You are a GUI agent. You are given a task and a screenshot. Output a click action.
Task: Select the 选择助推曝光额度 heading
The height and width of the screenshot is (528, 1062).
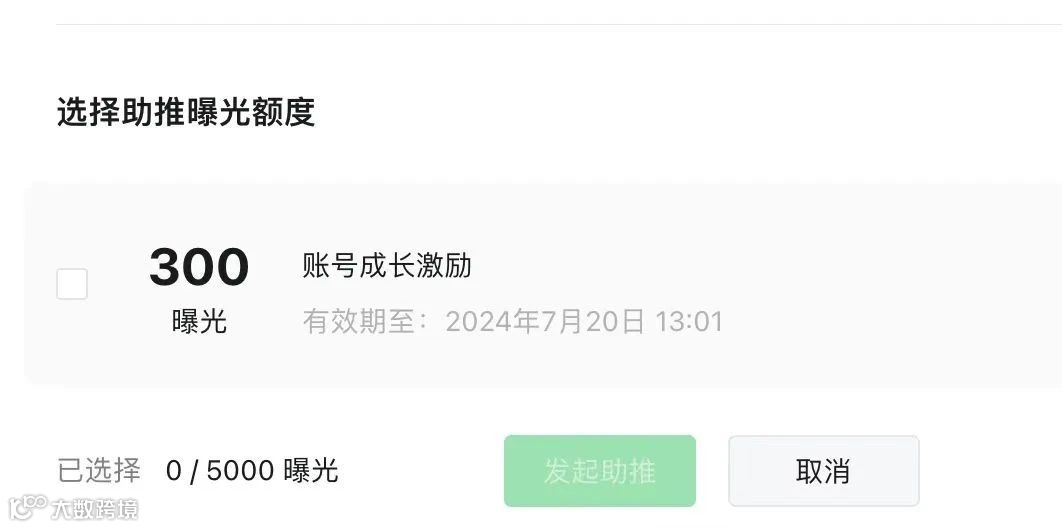[186, 112]
